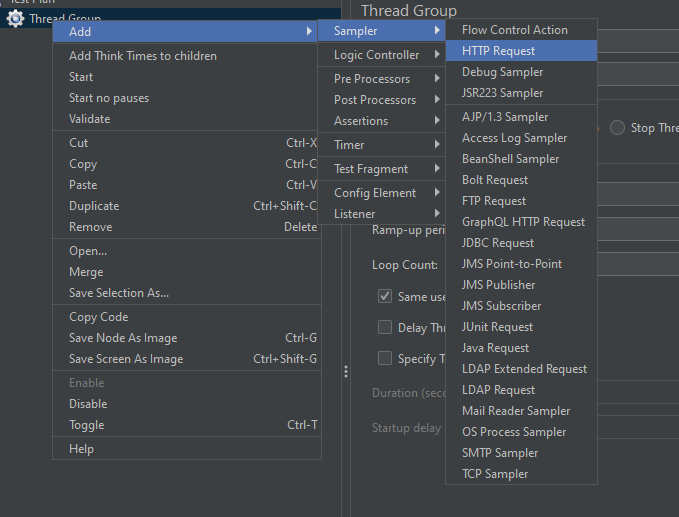This screenshot has height=517, width=679.
Task: Expand the Post Processors submenu
Action: pos(382,100)
